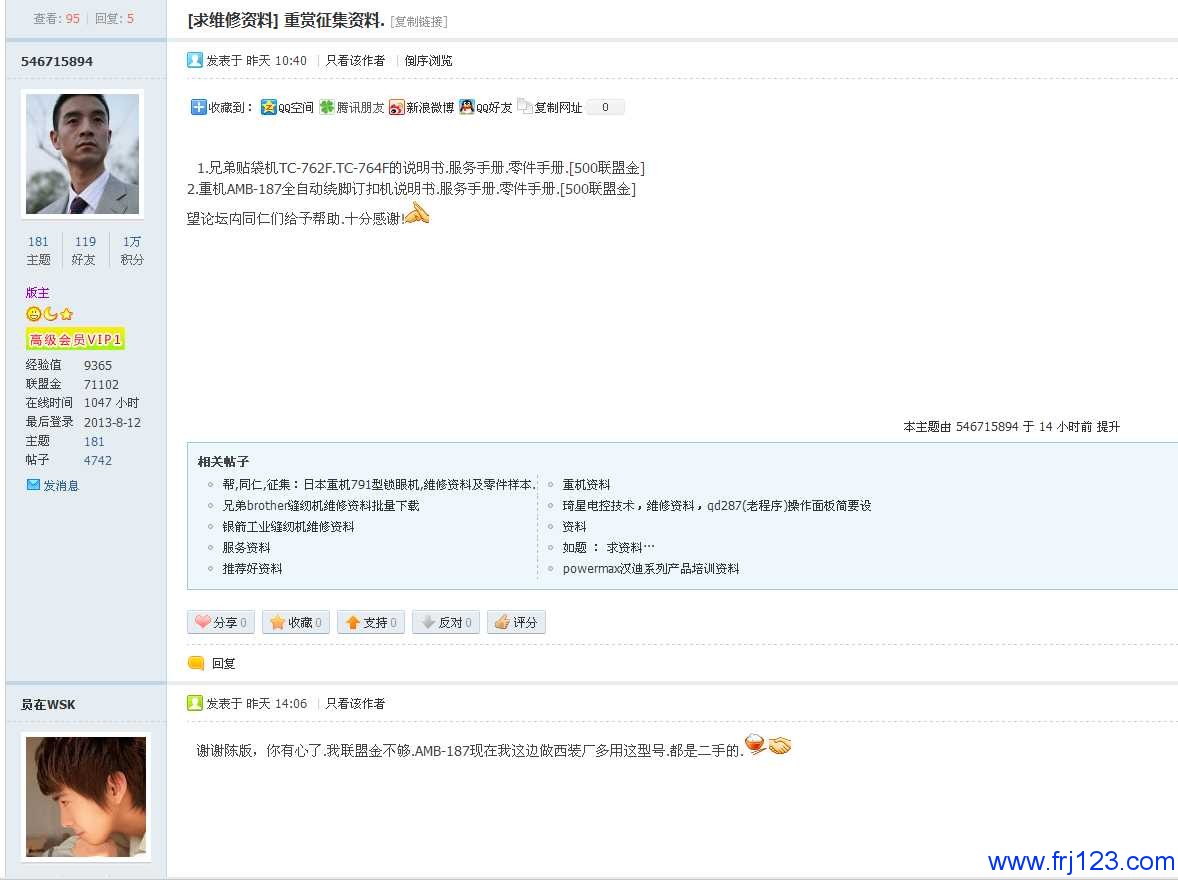Open user 546715894's avatar photo

click(82, 154)
